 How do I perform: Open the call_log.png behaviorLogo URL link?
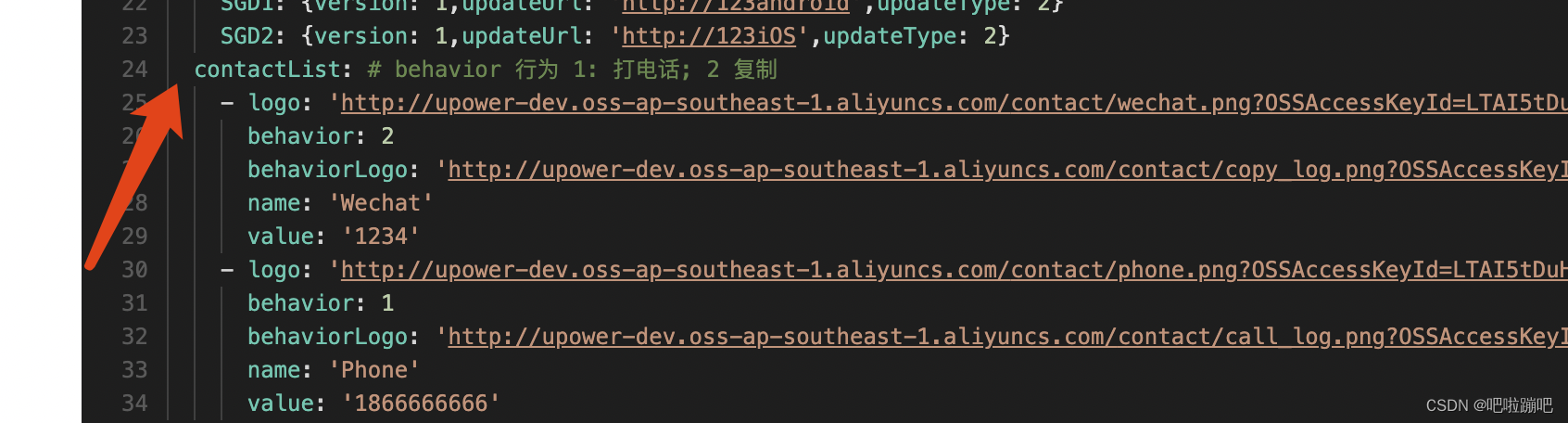[x=1008, y=337]
